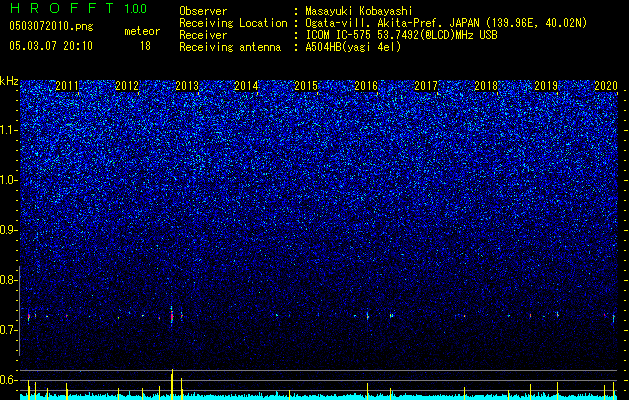Click the Receiving Location label

[x=233, y=23]
